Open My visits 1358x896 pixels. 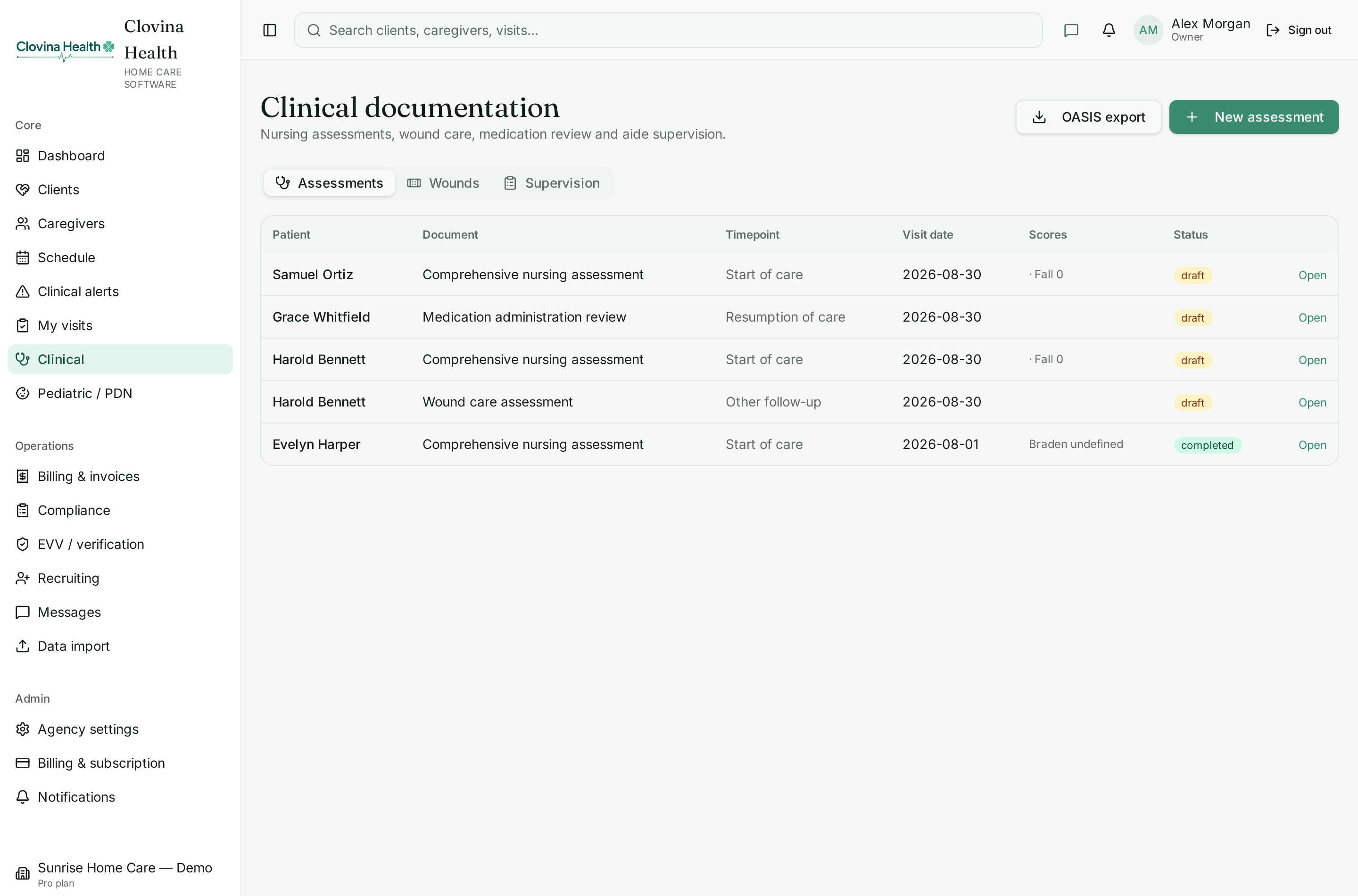pyautogui.click(x=120, y=325)
